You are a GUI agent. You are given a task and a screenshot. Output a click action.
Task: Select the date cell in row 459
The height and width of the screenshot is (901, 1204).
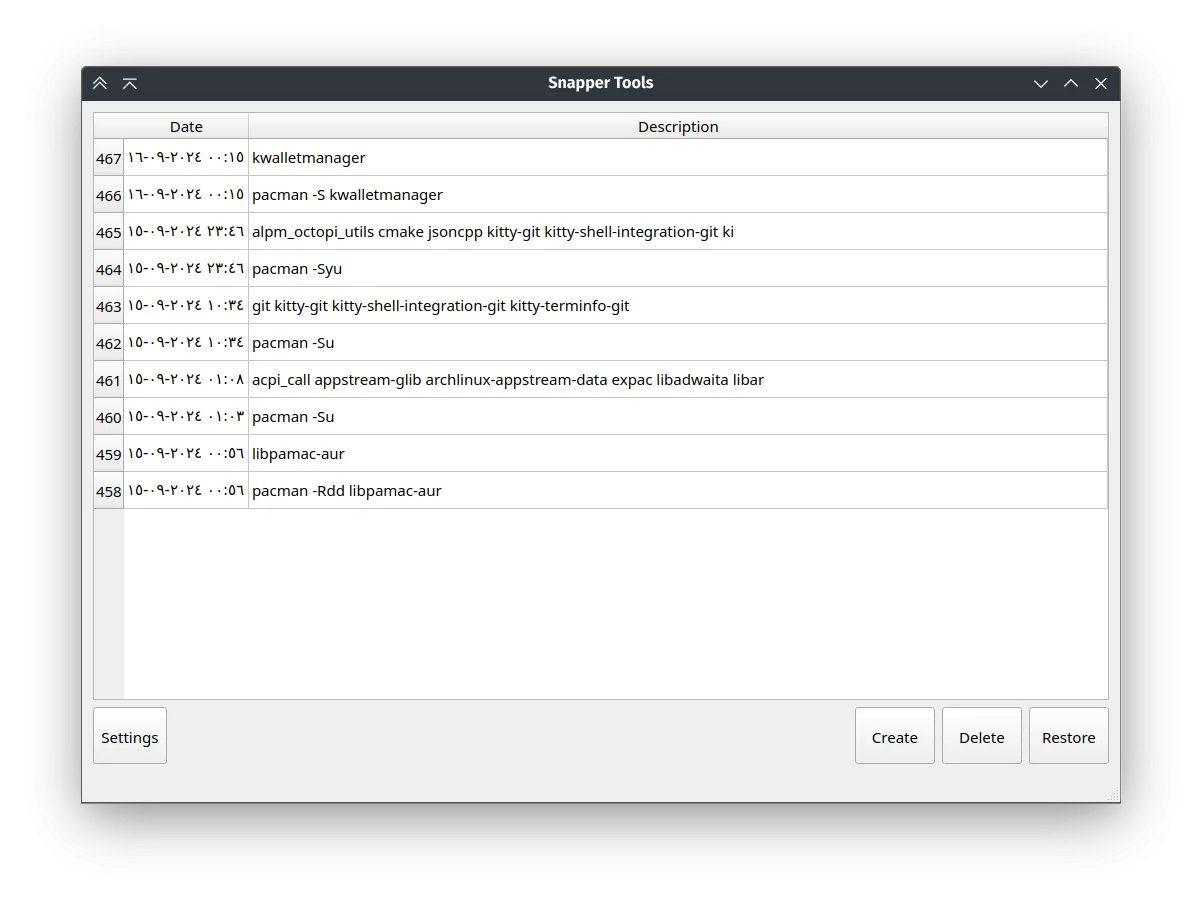[186, 454]
